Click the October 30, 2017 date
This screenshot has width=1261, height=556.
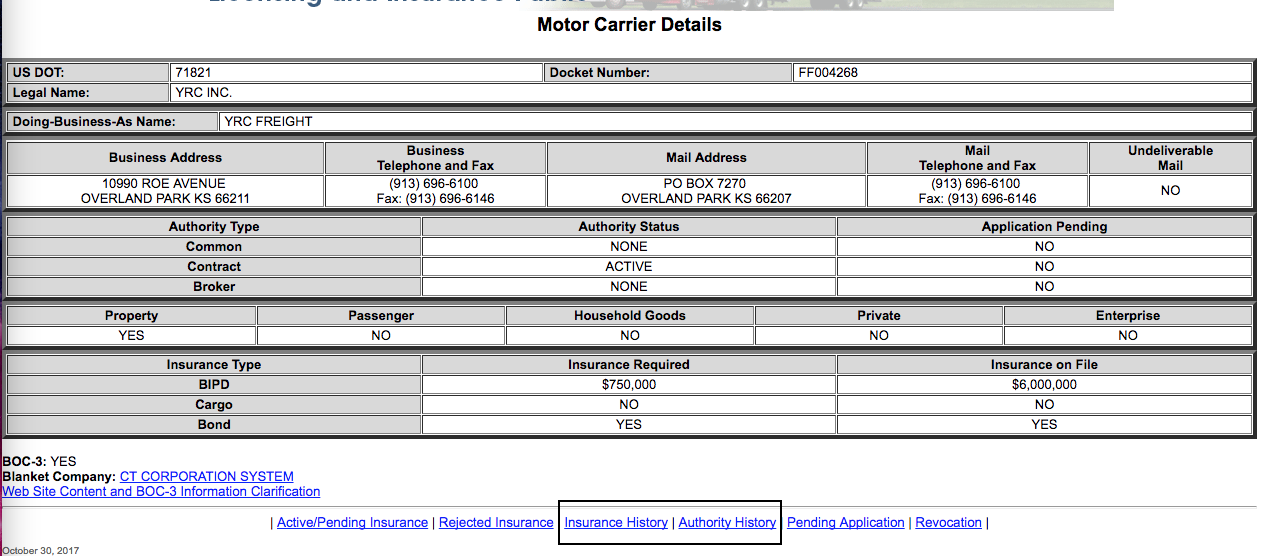point(40,550)
